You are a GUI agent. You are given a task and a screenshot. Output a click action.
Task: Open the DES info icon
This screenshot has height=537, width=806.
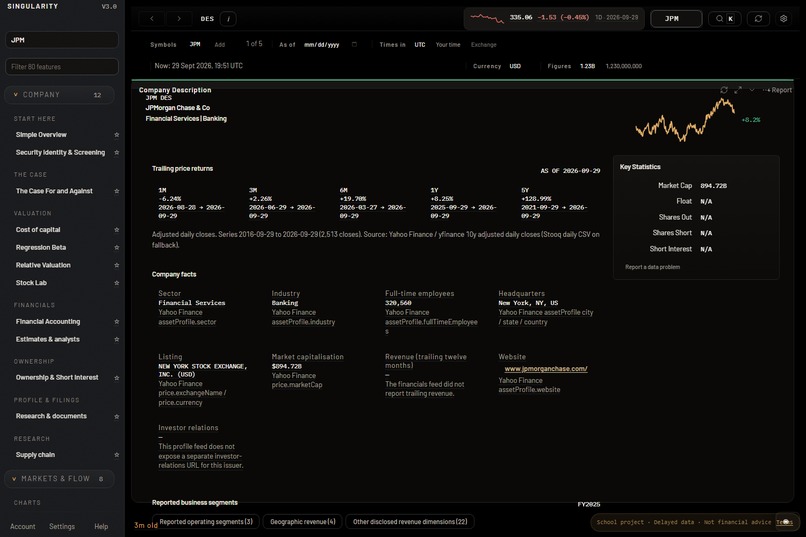point(228,18)
